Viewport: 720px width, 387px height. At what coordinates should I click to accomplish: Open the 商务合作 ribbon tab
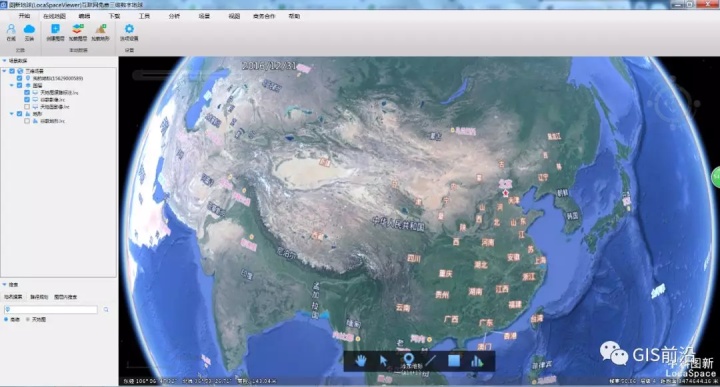(264, 16)
